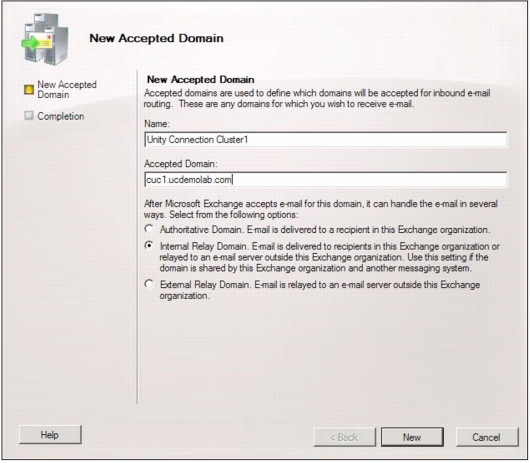Click the New button

[x=412, y=437]
